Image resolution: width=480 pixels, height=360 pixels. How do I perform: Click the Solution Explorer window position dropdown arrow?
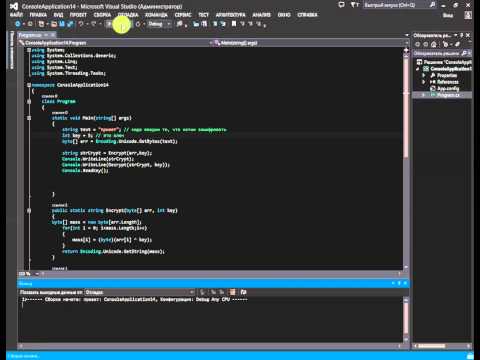tap(456, 35)
